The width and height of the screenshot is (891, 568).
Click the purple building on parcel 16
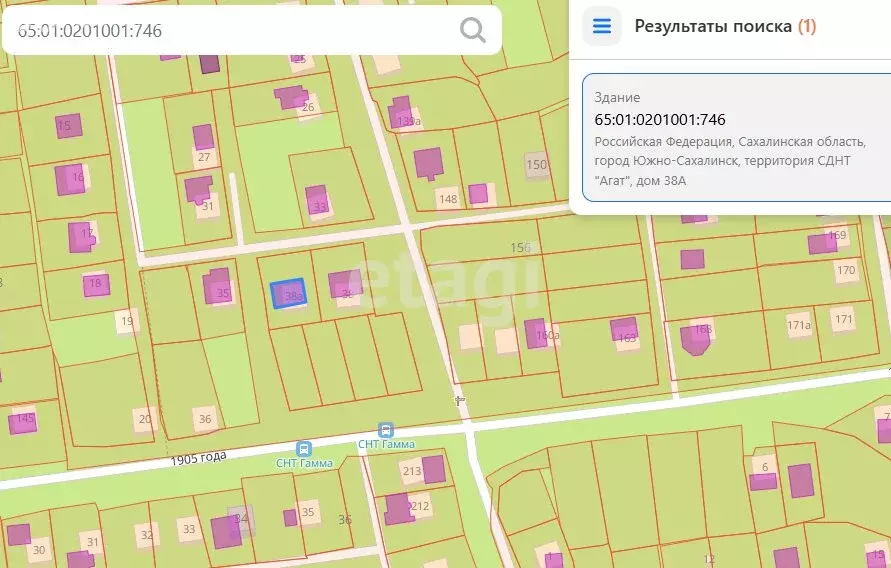coord(71,179)
